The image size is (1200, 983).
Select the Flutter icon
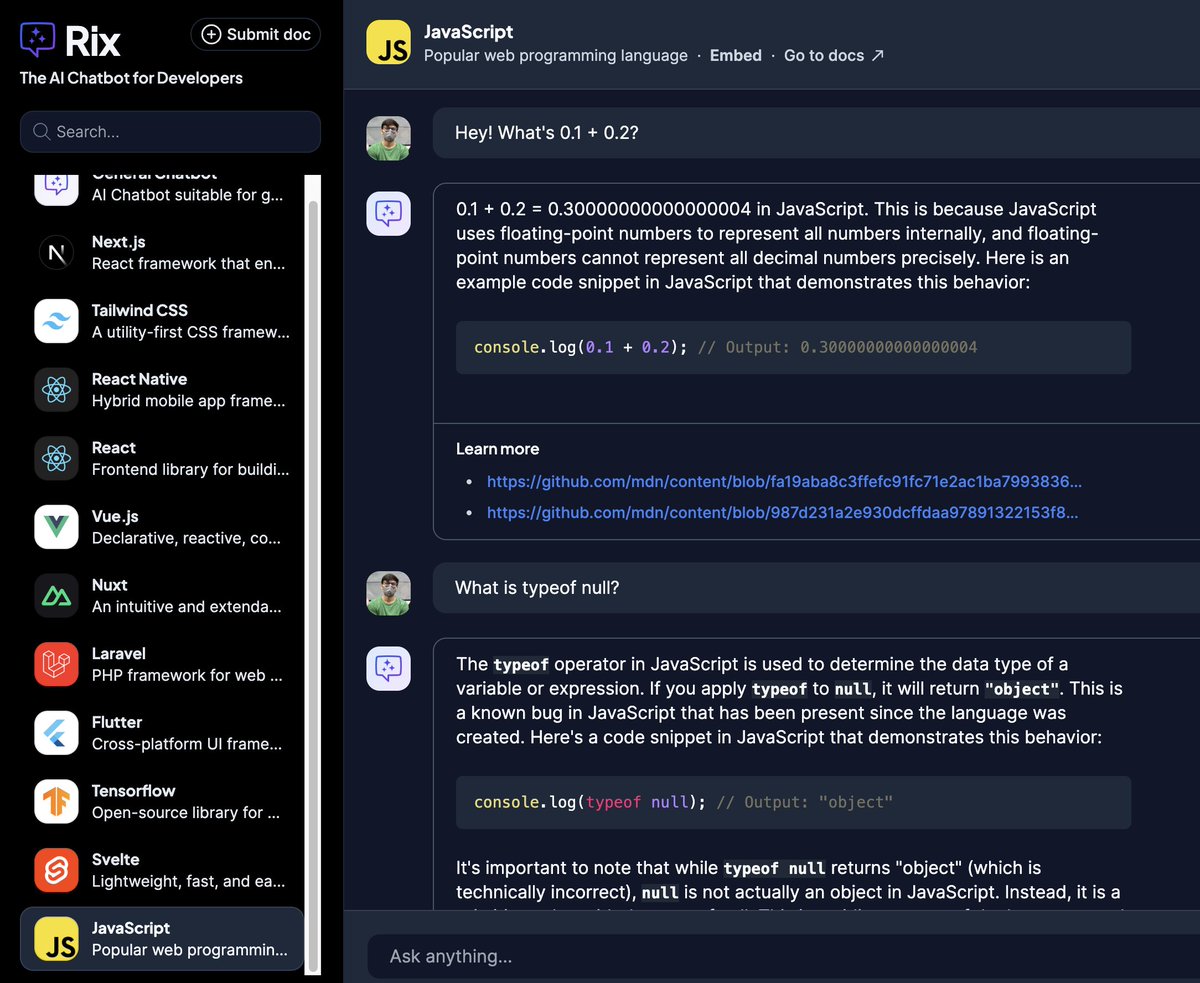click(x=56, y=733)
